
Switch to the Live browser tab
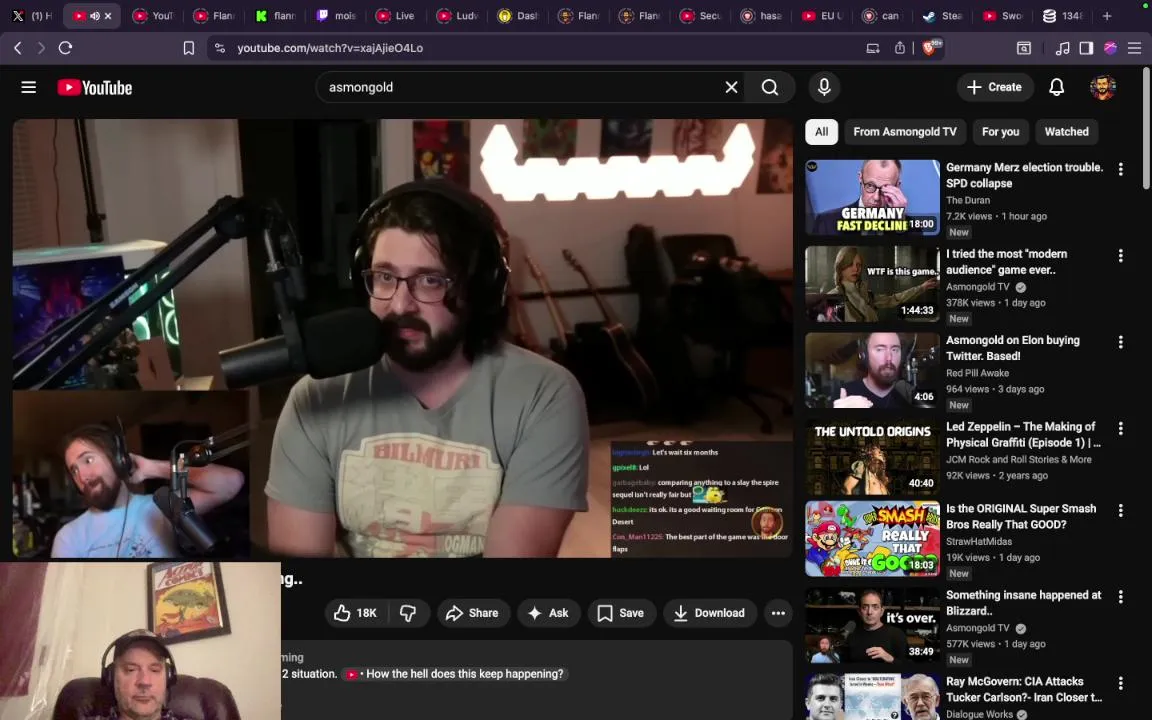395,15
